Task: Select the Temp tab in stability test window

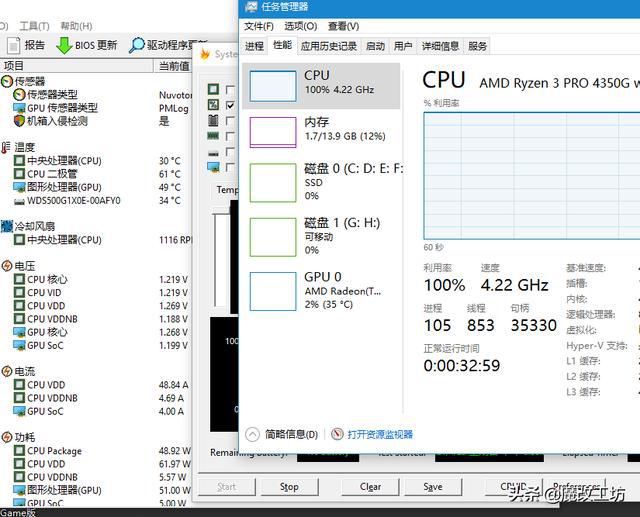Action: click(226, 190)
